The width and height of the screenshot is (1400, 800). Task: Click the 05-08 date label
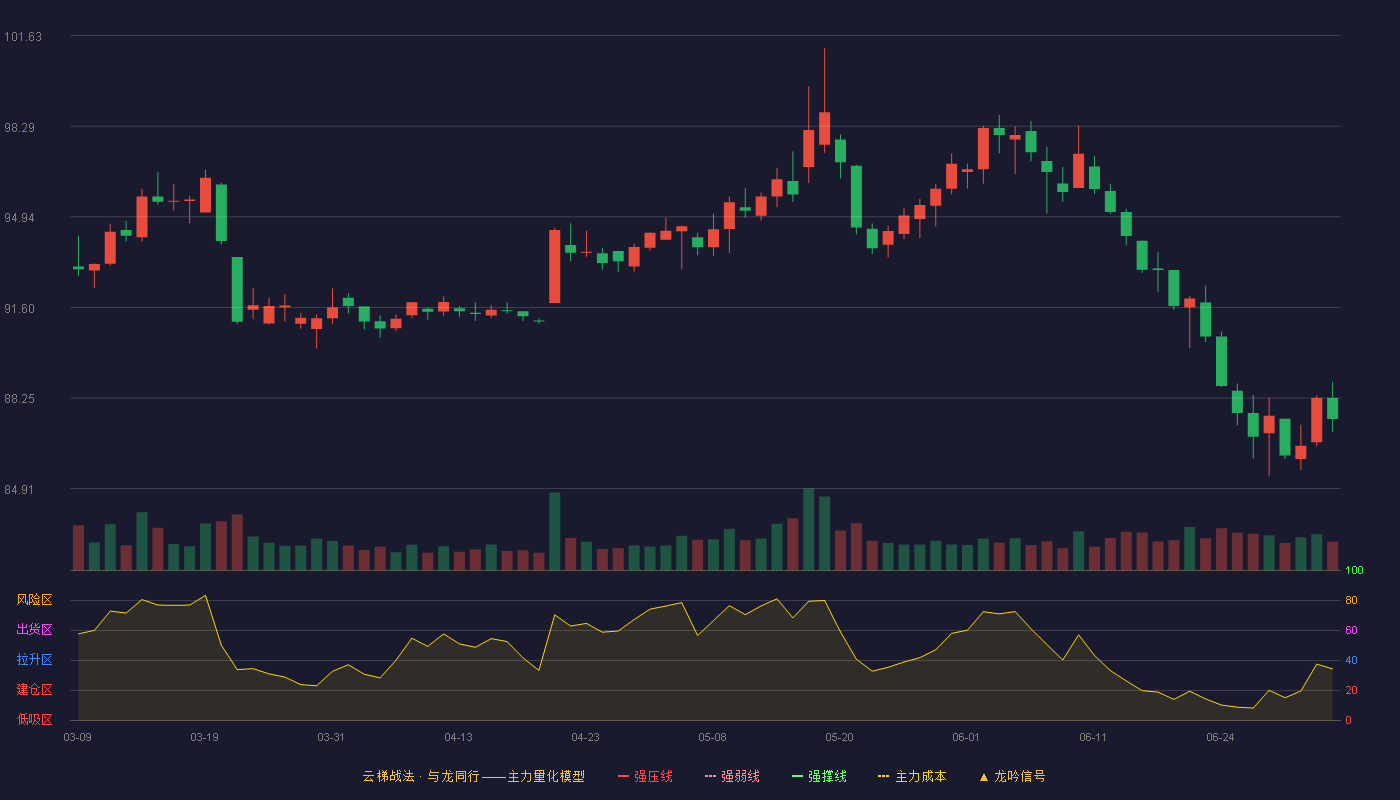coord(712,737)
